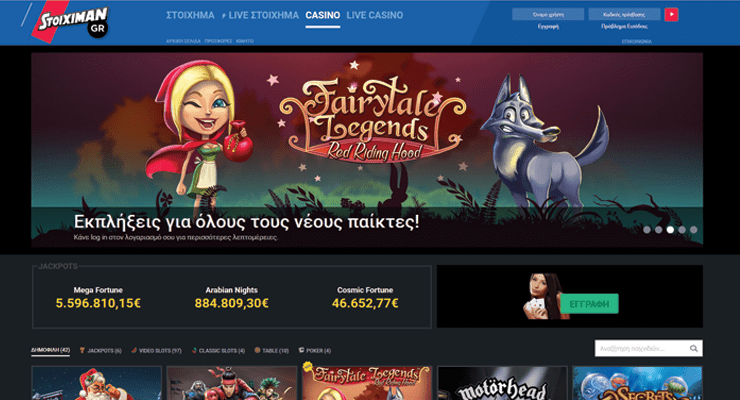The width and height of the screenshot is (740, 400).
Task: Click the red login arrow button
Action: (671, 15)
